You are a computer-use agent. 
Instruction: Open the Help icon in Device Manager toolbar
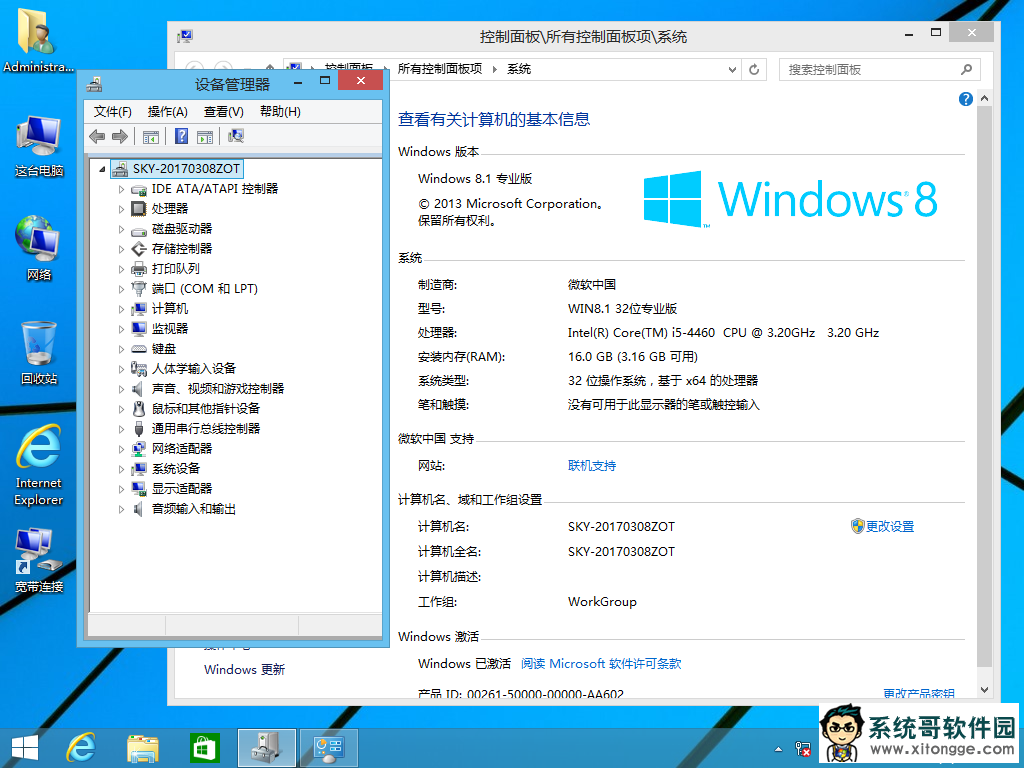point(182,136)
